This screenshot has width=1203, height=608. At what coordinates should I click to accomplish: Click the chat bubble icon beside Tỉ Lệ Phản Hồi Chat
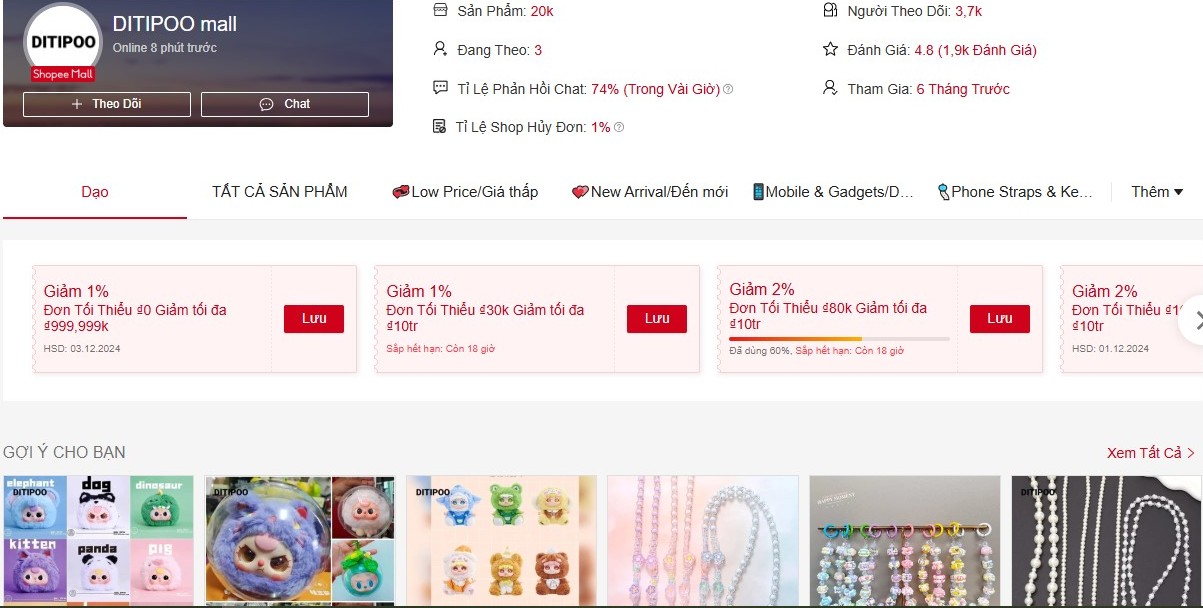click(440, 88)
